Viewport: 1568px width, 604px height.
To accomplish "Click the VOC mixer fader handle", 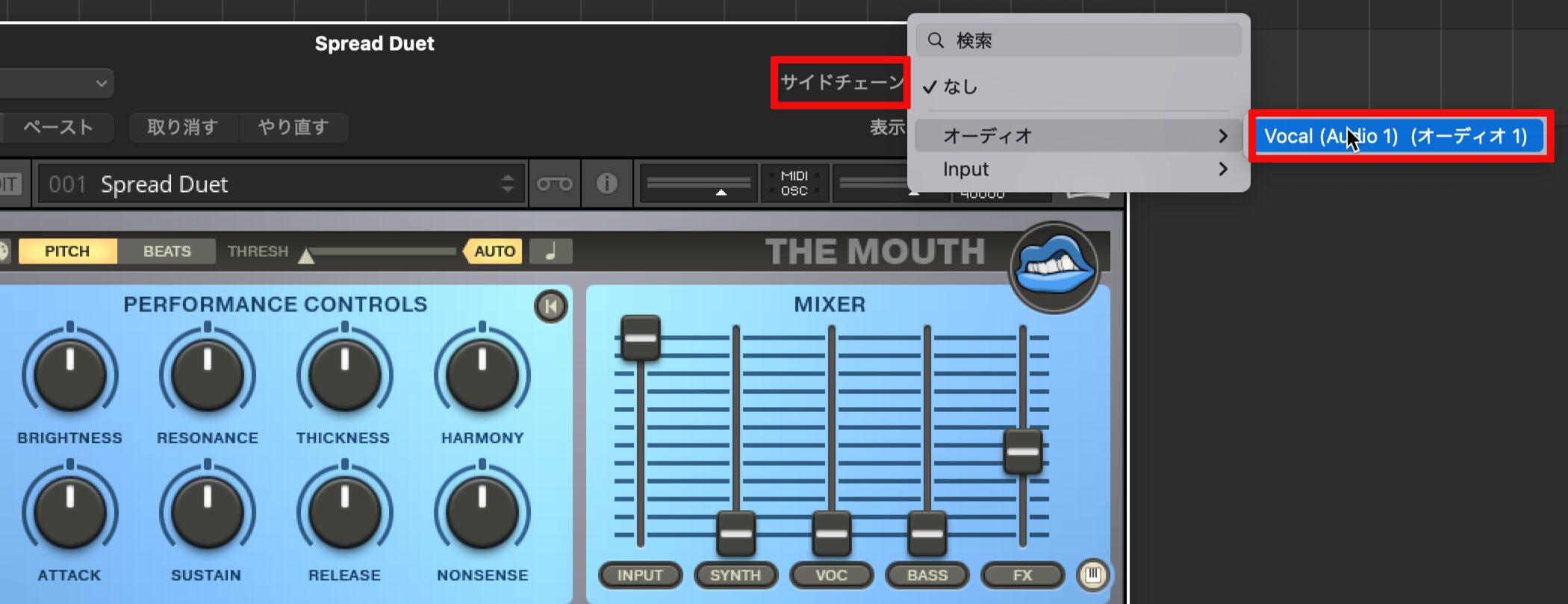I will 831,534.
